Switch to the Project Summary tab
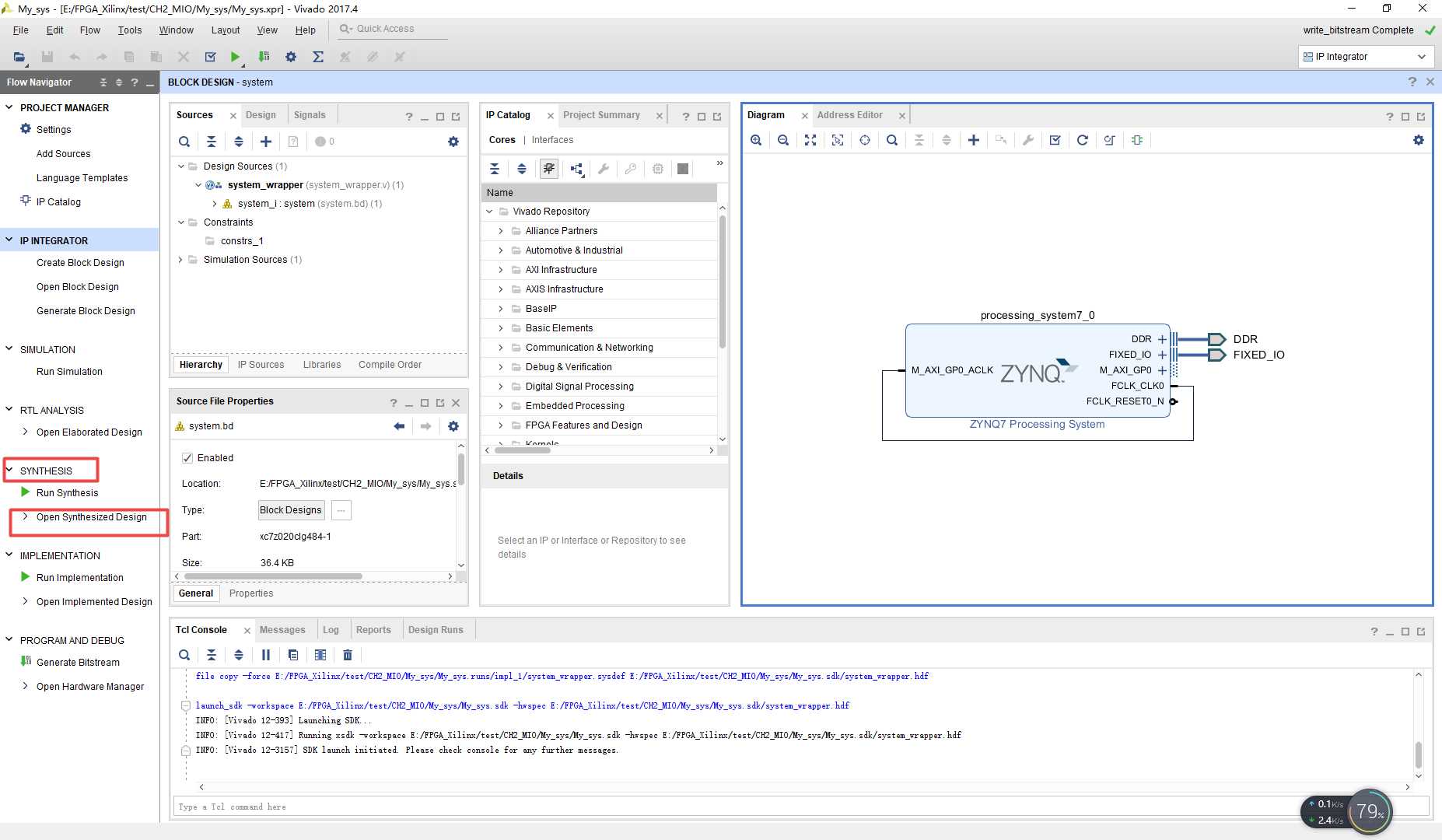1442x840 pixels. [x=601, y=115]
